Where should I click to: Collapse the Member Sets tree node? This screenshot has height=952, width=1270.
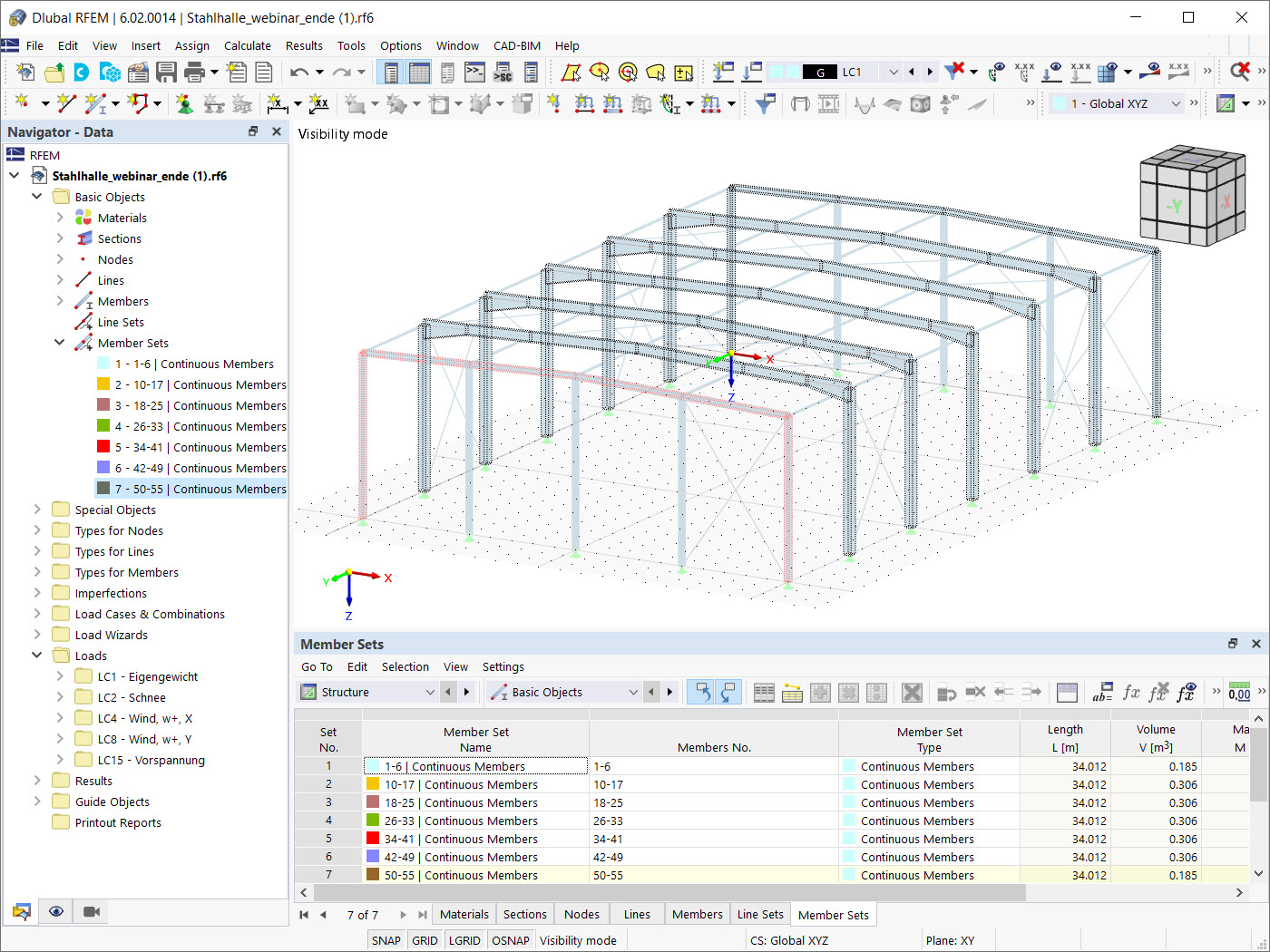point(60,343)
